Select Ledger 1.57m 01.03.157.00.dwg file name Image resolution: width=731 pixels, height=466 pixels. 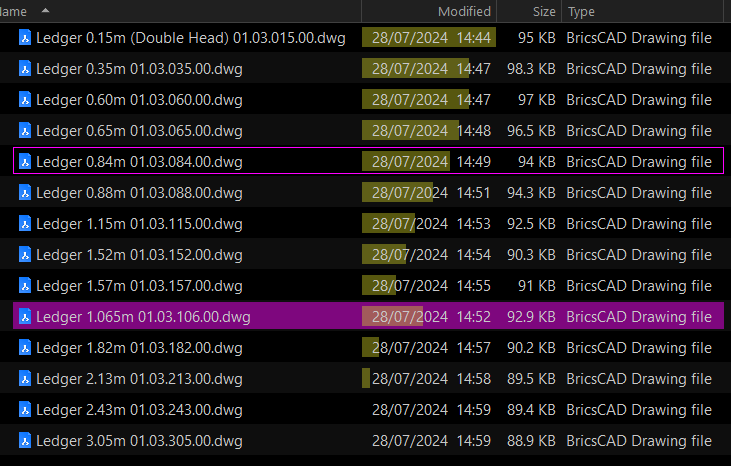coord(139,286)
